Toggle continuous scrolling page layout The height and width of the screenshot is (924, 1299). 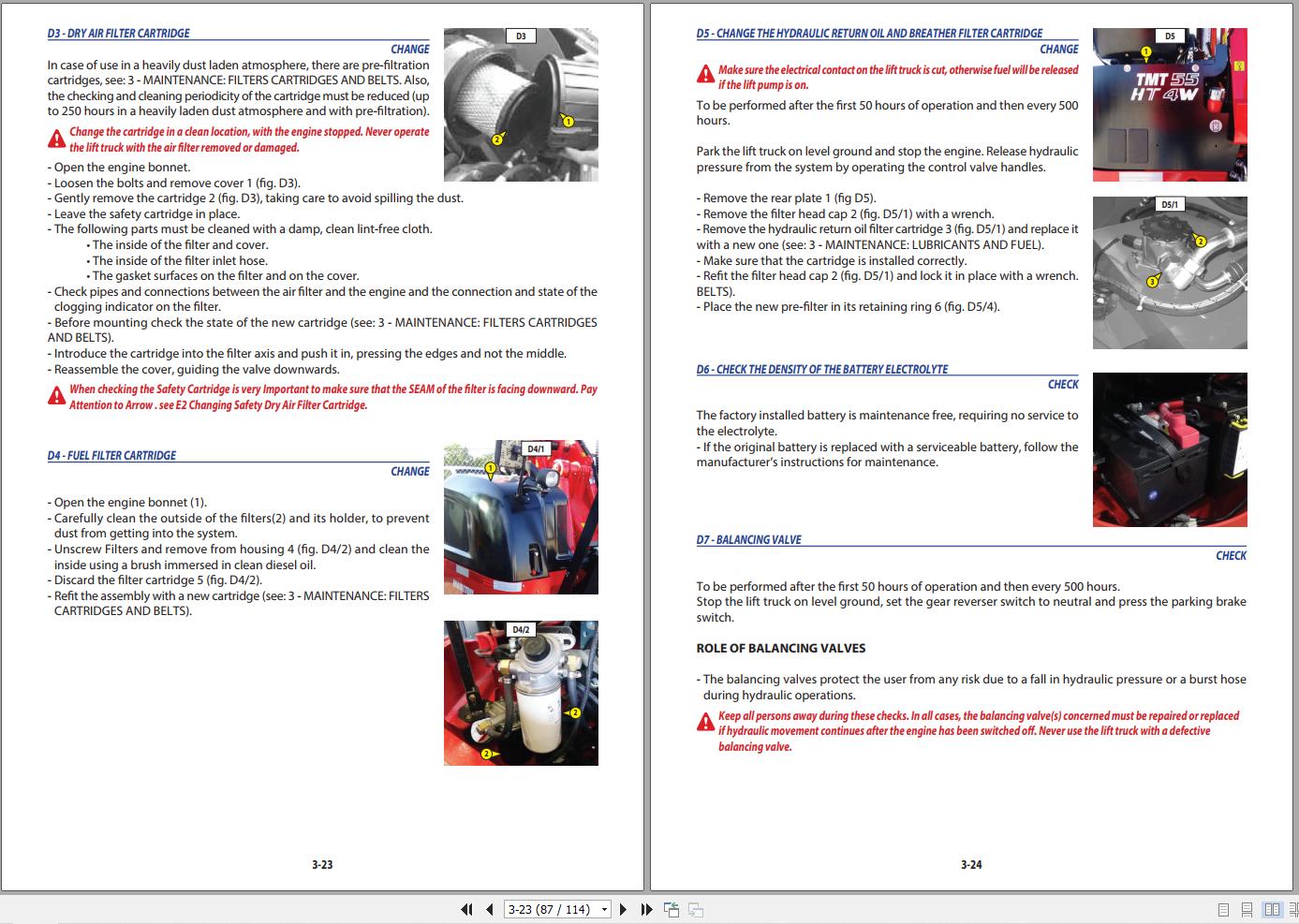pos(1246,908)
